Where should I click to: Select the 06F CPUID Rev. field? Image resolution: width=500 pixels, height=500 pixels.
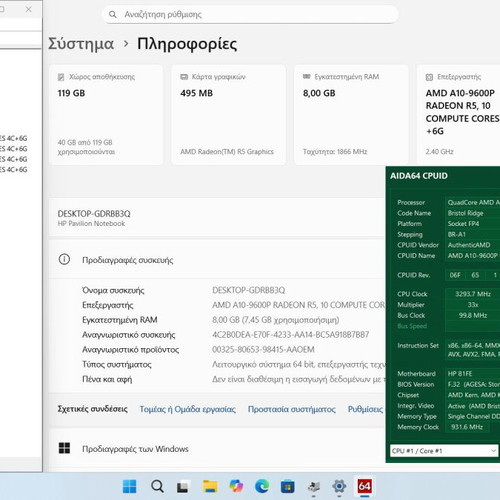click(x=455, y=275)
